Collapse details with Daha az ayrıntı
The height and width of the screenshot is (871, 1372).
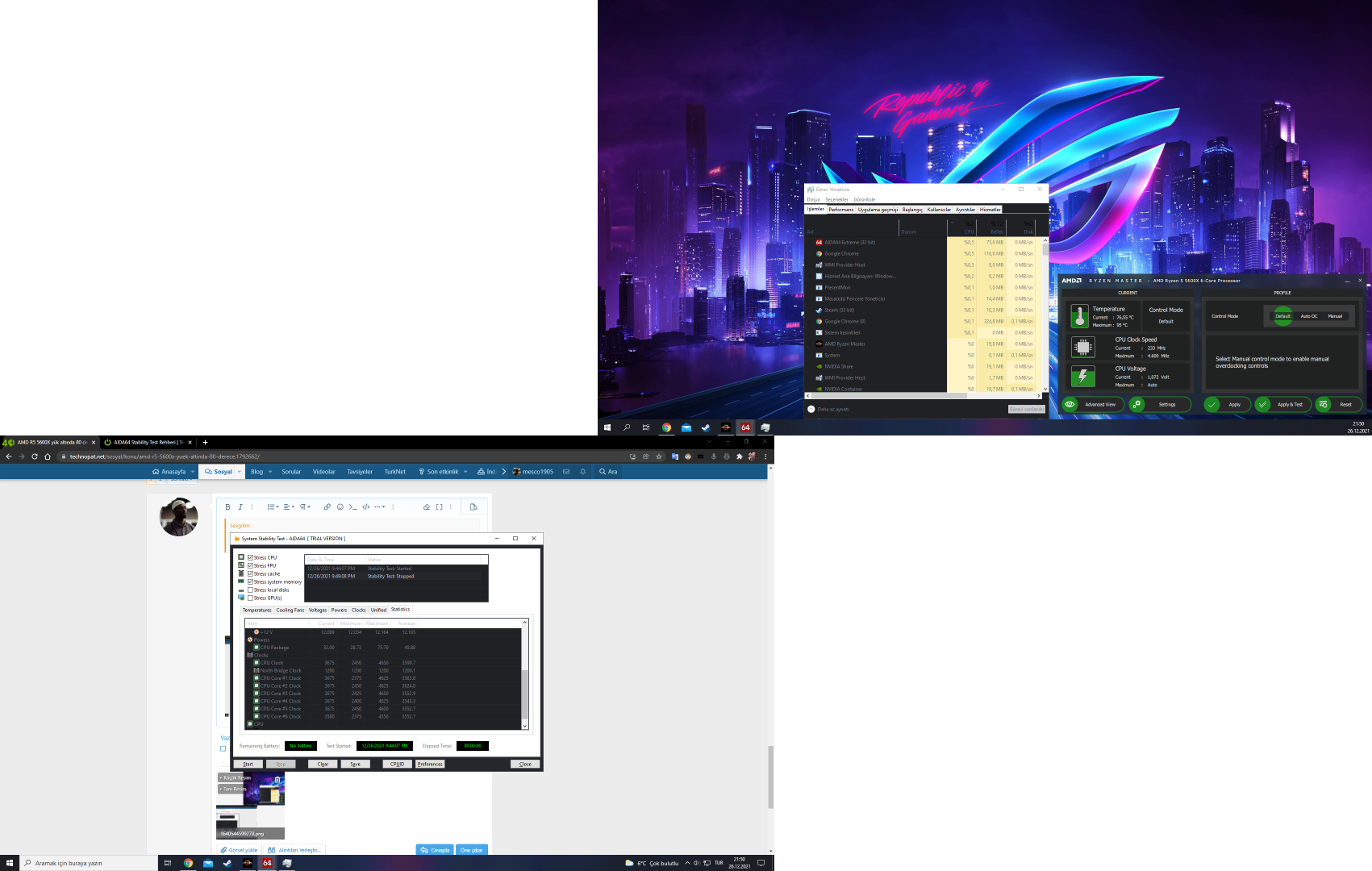pos(828,410)
